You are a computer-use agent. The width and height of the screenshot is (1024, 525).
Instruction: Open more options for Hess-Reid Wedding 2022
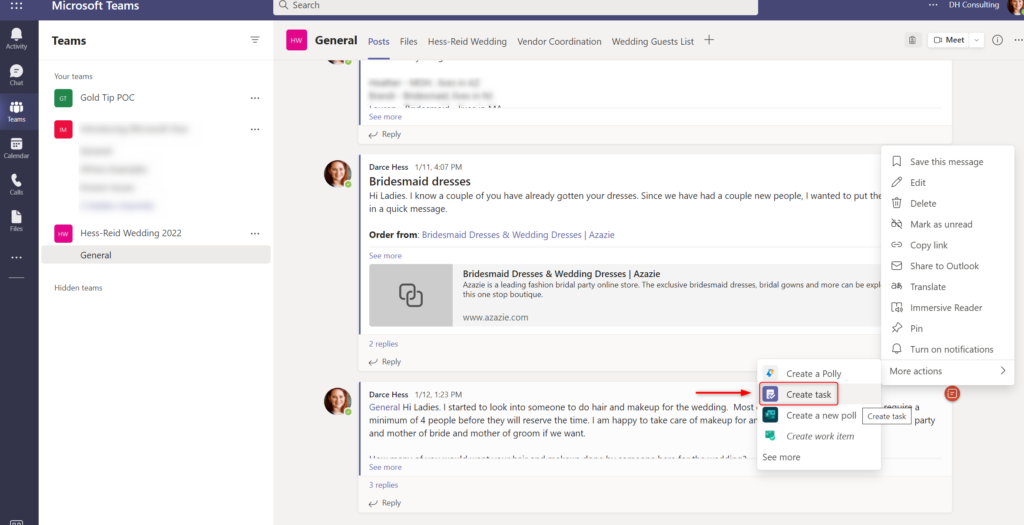pyautogui.click(x=255, y=233)
